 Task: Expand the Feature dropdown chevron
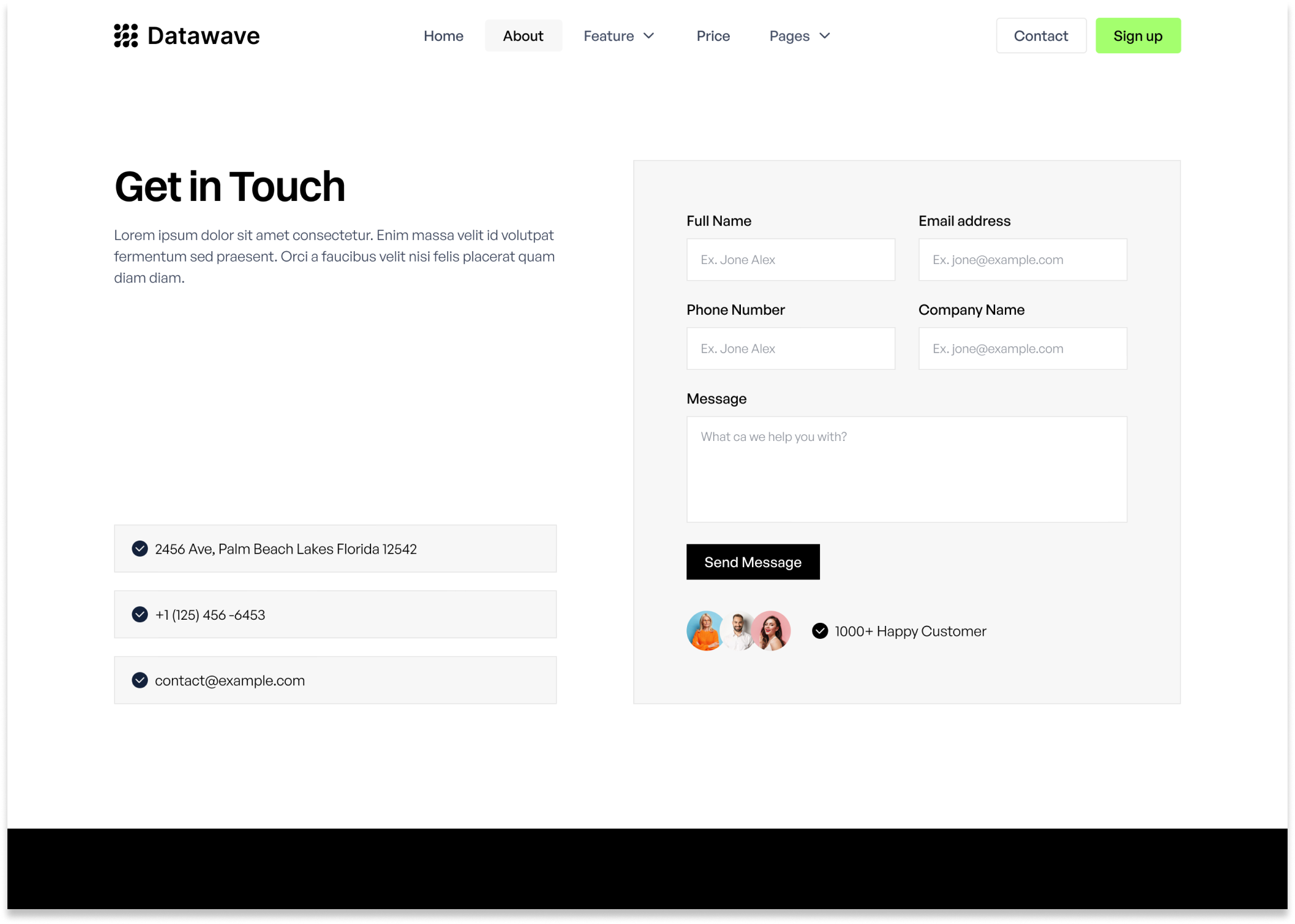[649, 36]
